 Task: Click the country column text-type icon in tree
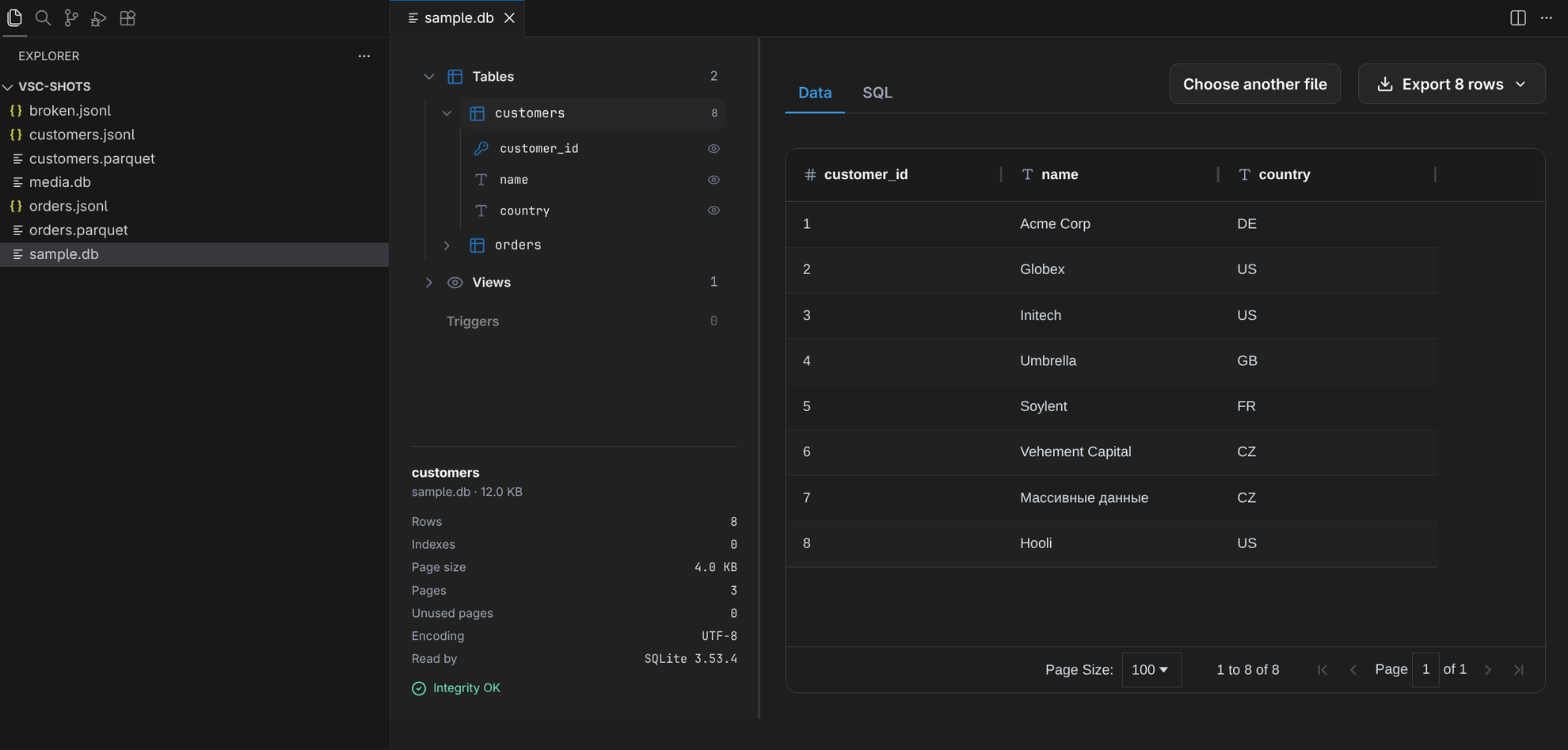[x=481, y=211]
